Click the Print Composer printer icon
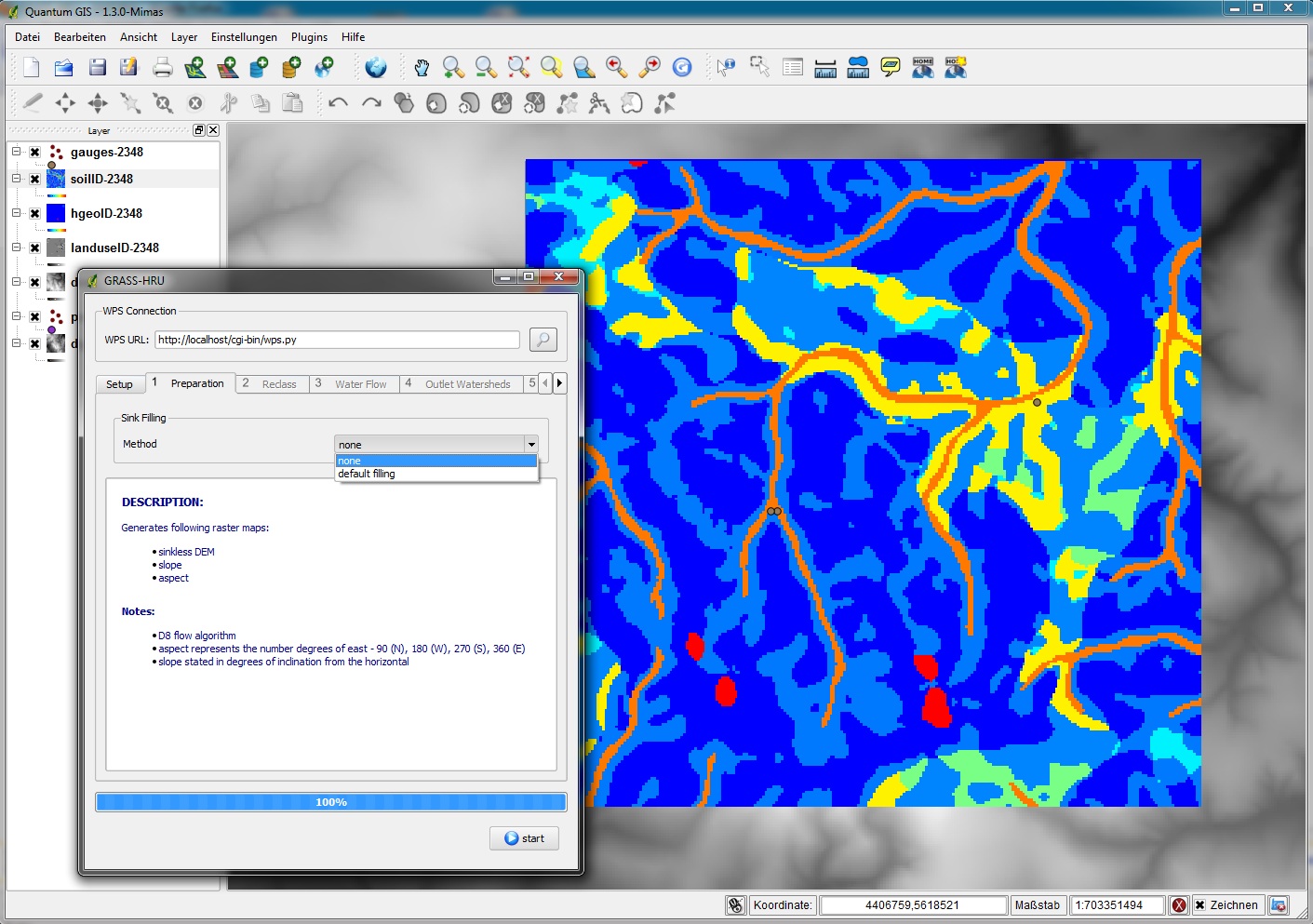This screenshot has width=1313, height=924. pyautogui.click(x=162, y=67)
